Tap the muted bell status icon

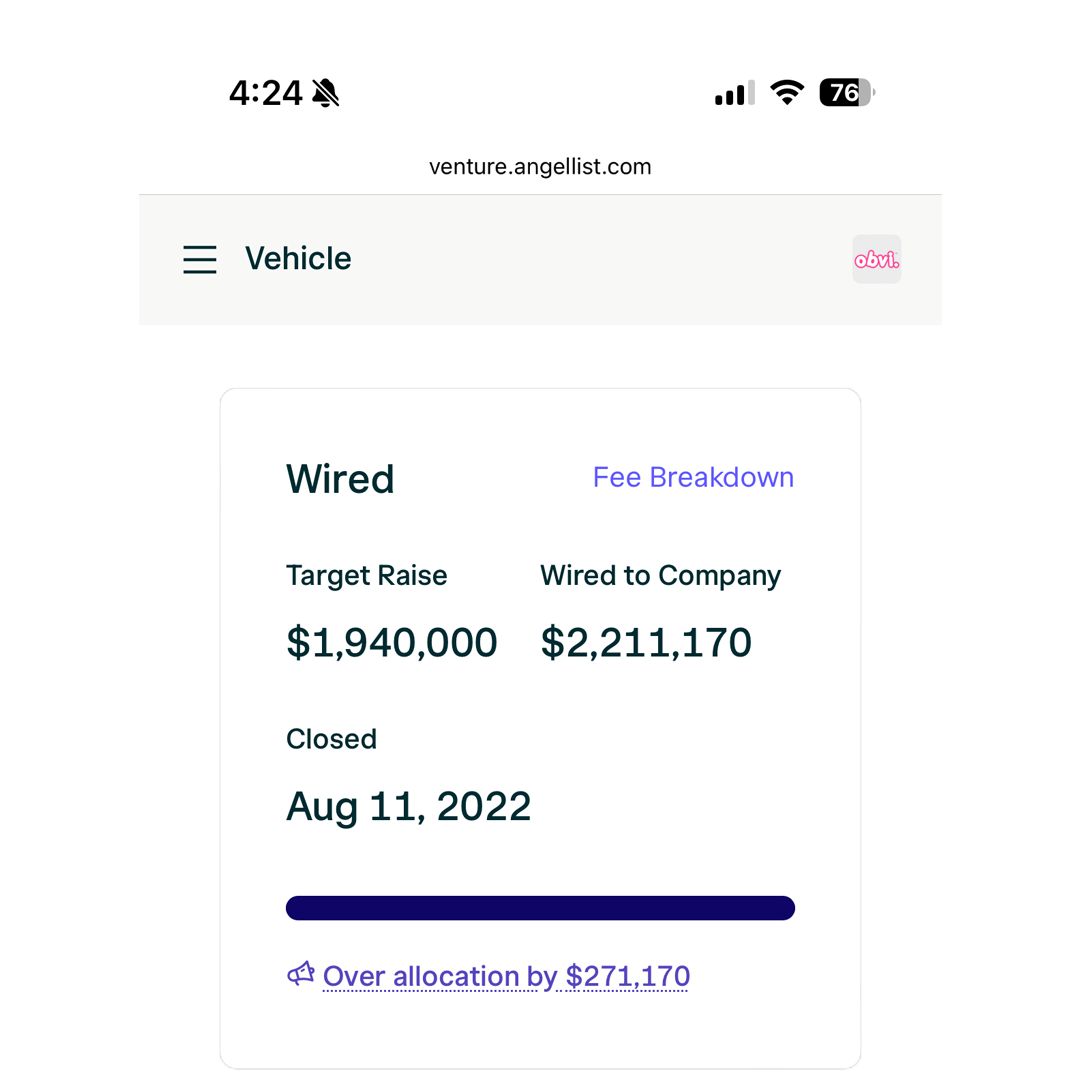click(326, 92)
